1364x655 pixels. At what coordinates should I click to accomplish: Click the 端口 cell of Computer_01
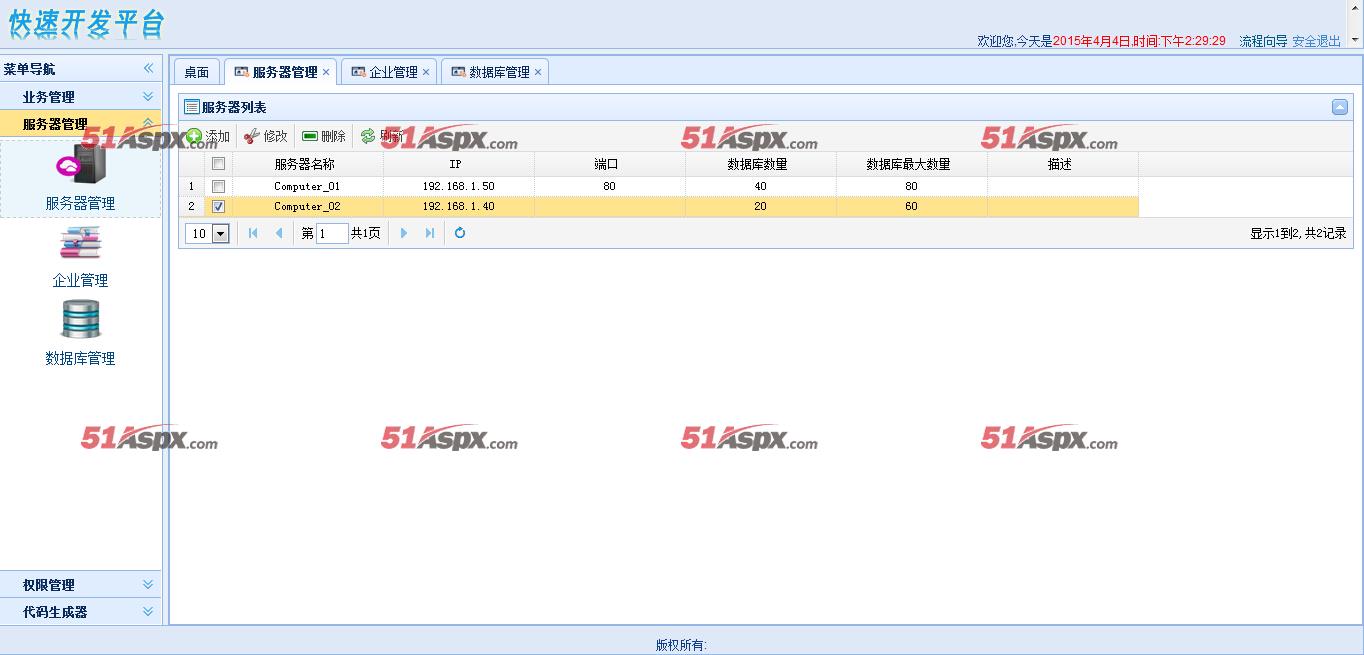pos(610,187)
